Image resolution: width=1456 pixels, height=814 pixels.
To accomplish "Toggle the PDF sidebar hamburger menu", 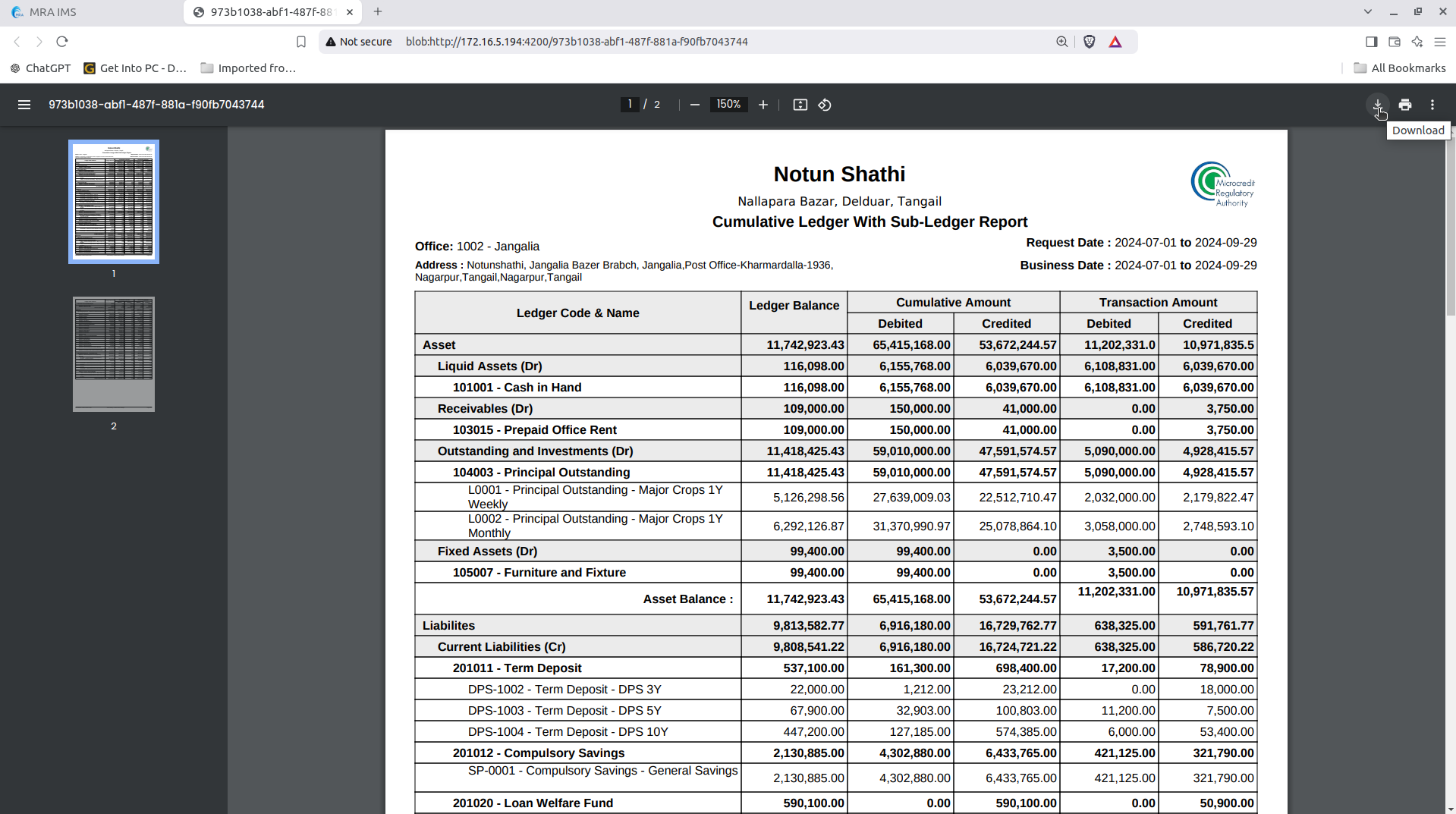I will pyautogui.click(x=24, y=105).
